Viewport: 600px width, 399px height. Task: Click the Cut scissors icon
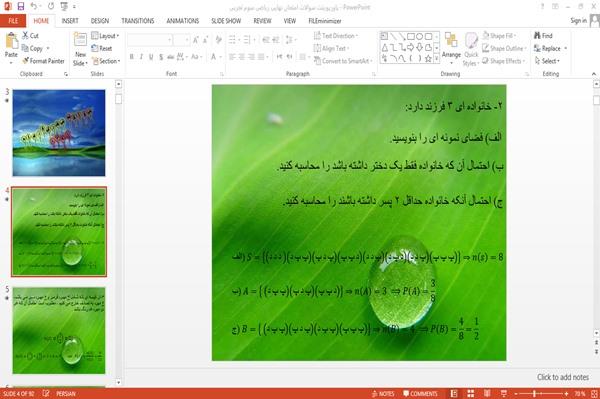pyautogui.click(x=25, y=36)
